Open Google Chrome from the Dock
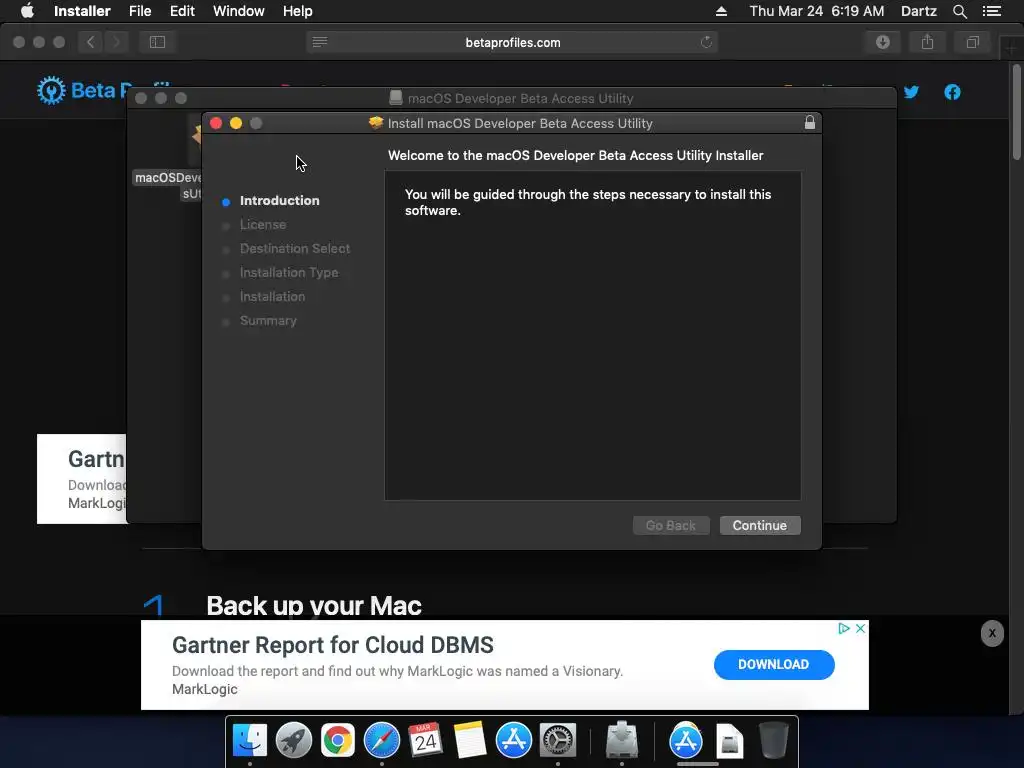Viewport: 1024px width, 768px height. (338, 741)
